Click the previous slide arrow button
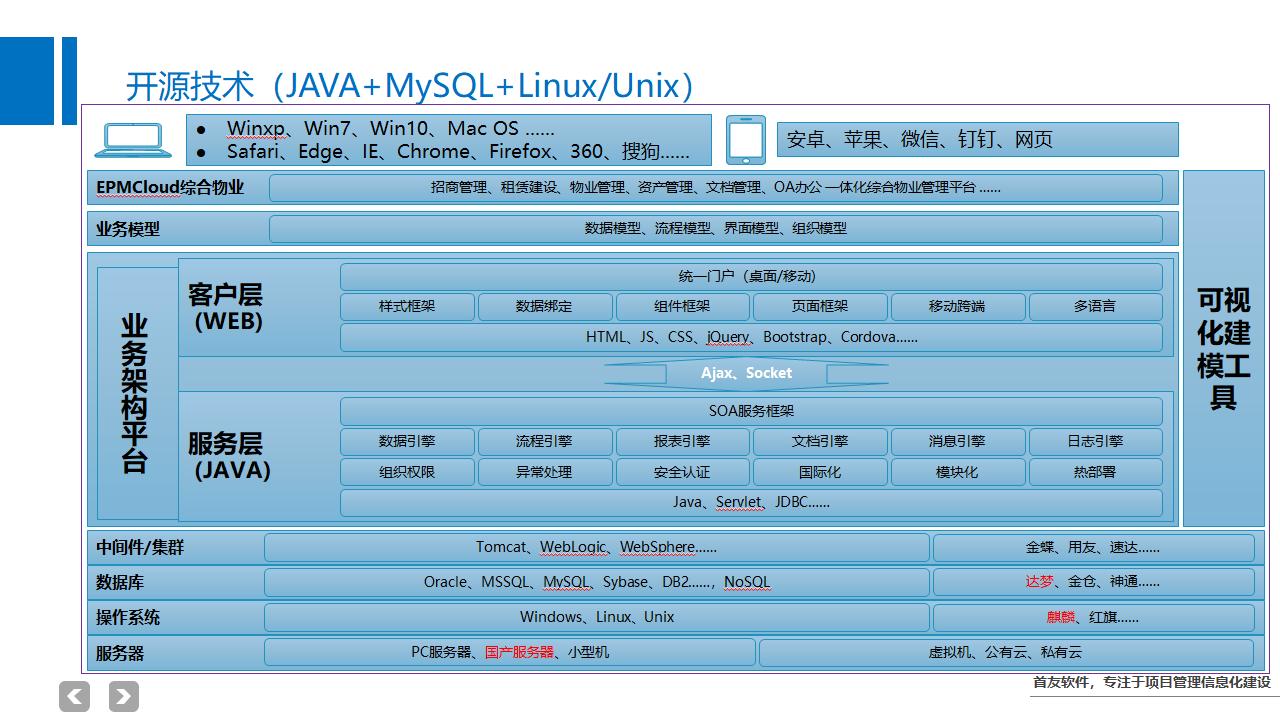 (75, 697)
